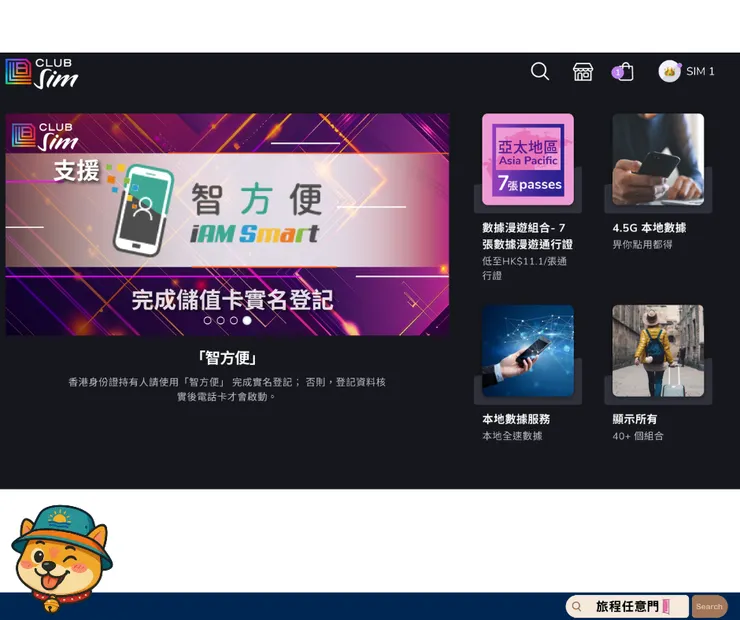Click the 40+ 個組合 subtitle
The height and width of the screenshot is (620, 740).
(638, 436)
